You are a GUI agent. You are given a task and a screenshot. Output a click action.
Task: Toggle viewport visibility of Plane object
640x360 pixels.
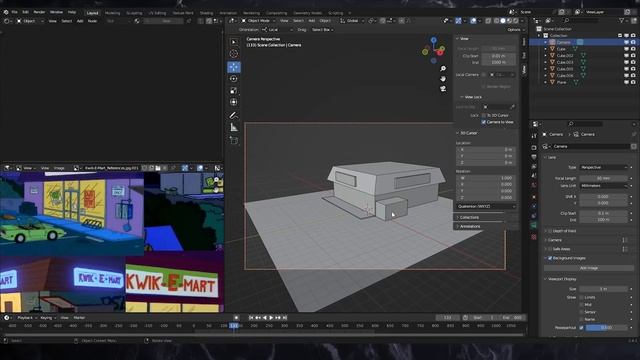tap(627, 82)
